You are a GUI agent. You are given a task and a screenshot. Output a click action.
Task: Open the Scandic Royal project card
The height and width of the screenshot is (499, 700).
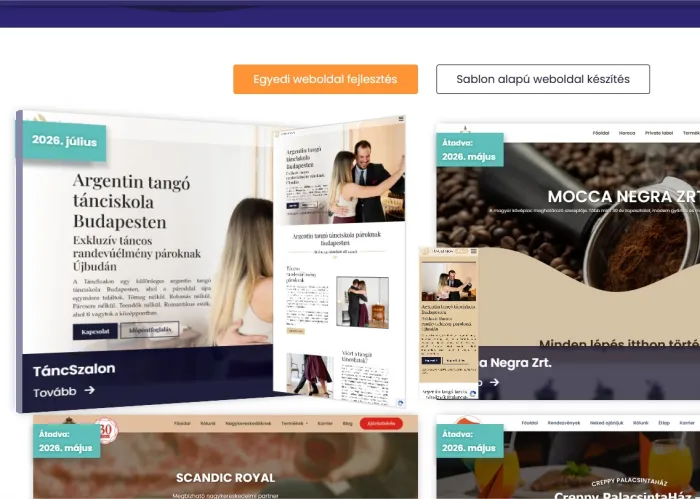pyautogui.click(x=225, y=457)
